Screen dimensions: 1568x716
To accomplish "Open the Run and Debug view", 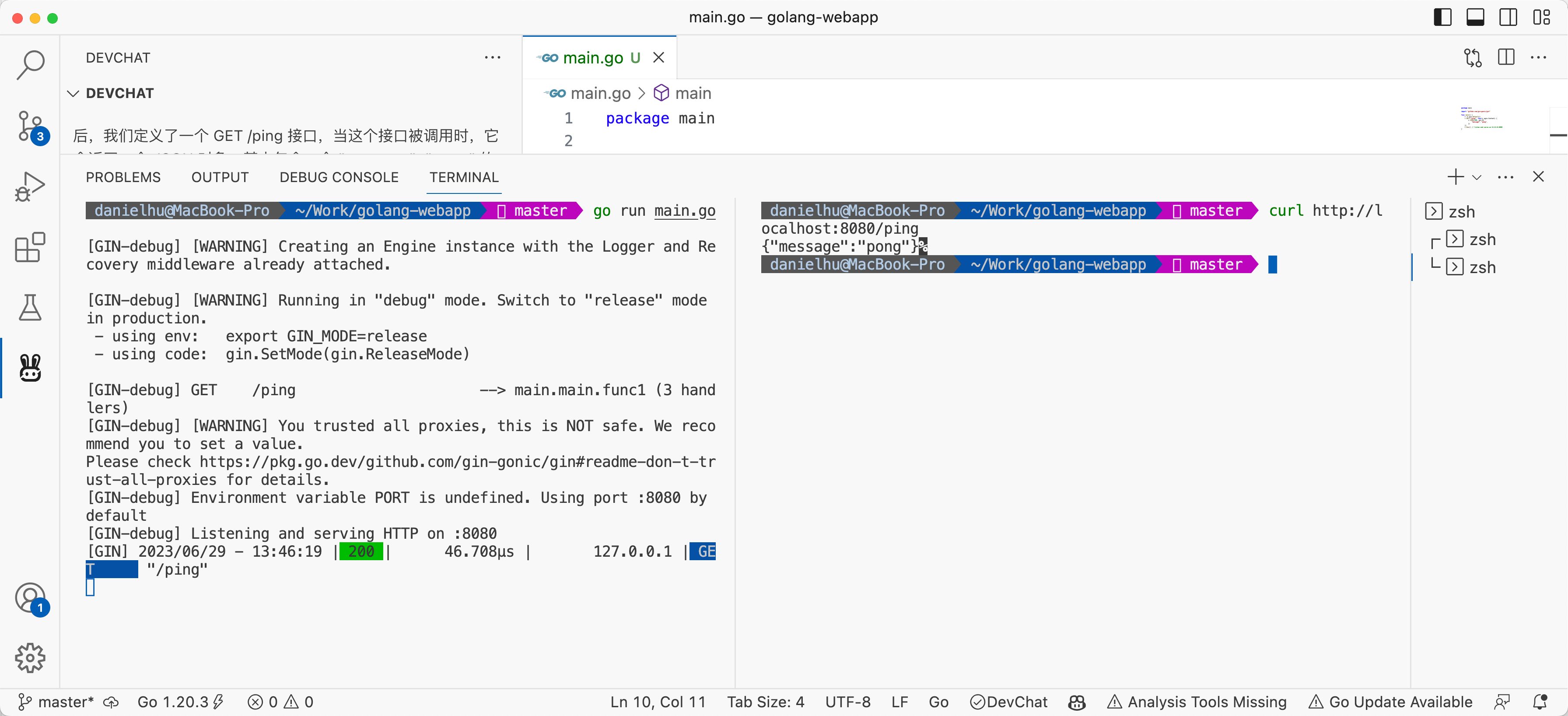I will pos(30,186).
